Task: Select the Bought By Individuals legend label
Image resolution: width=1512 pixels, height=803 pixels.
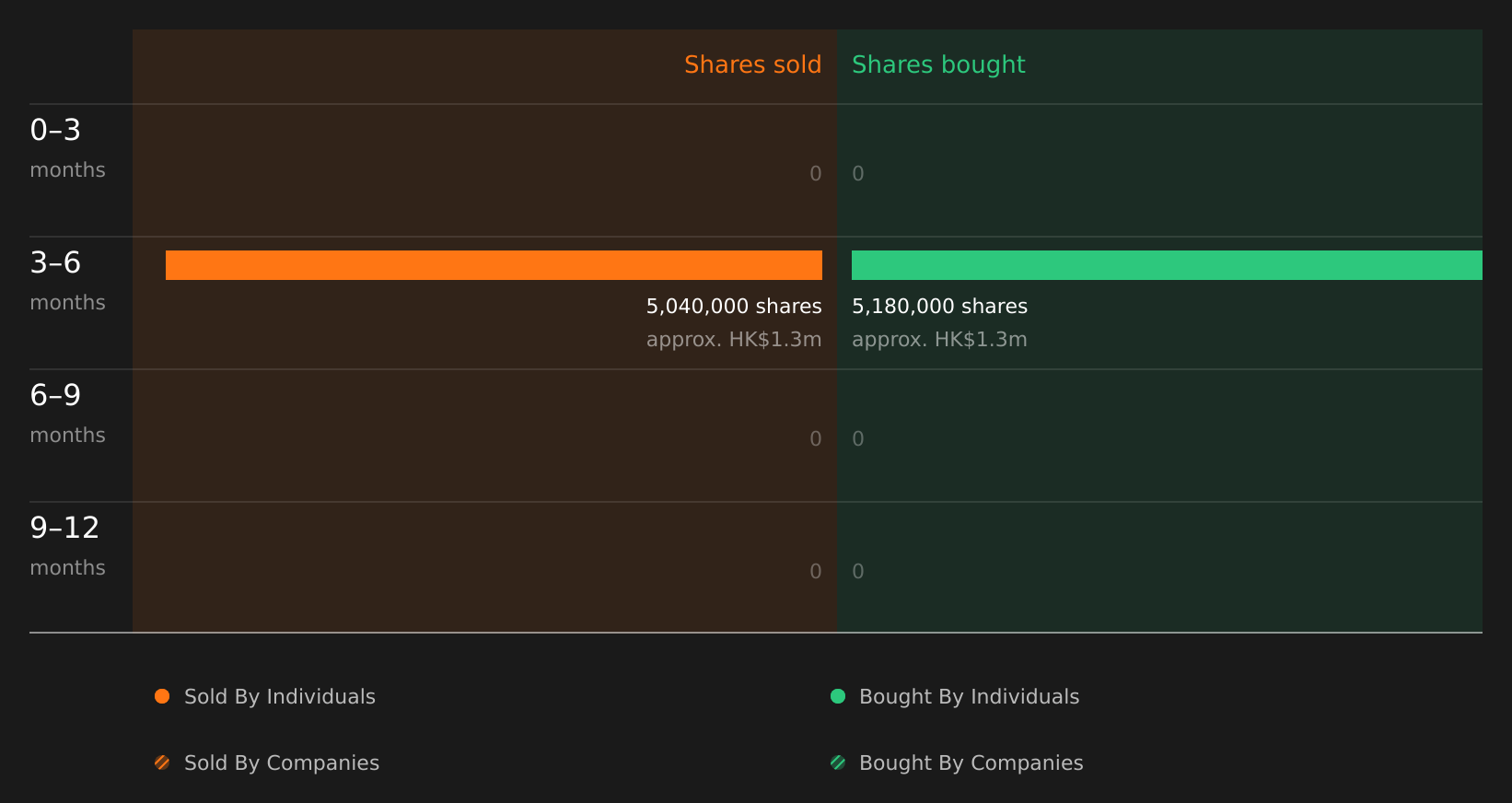Action: pos(970,697)
